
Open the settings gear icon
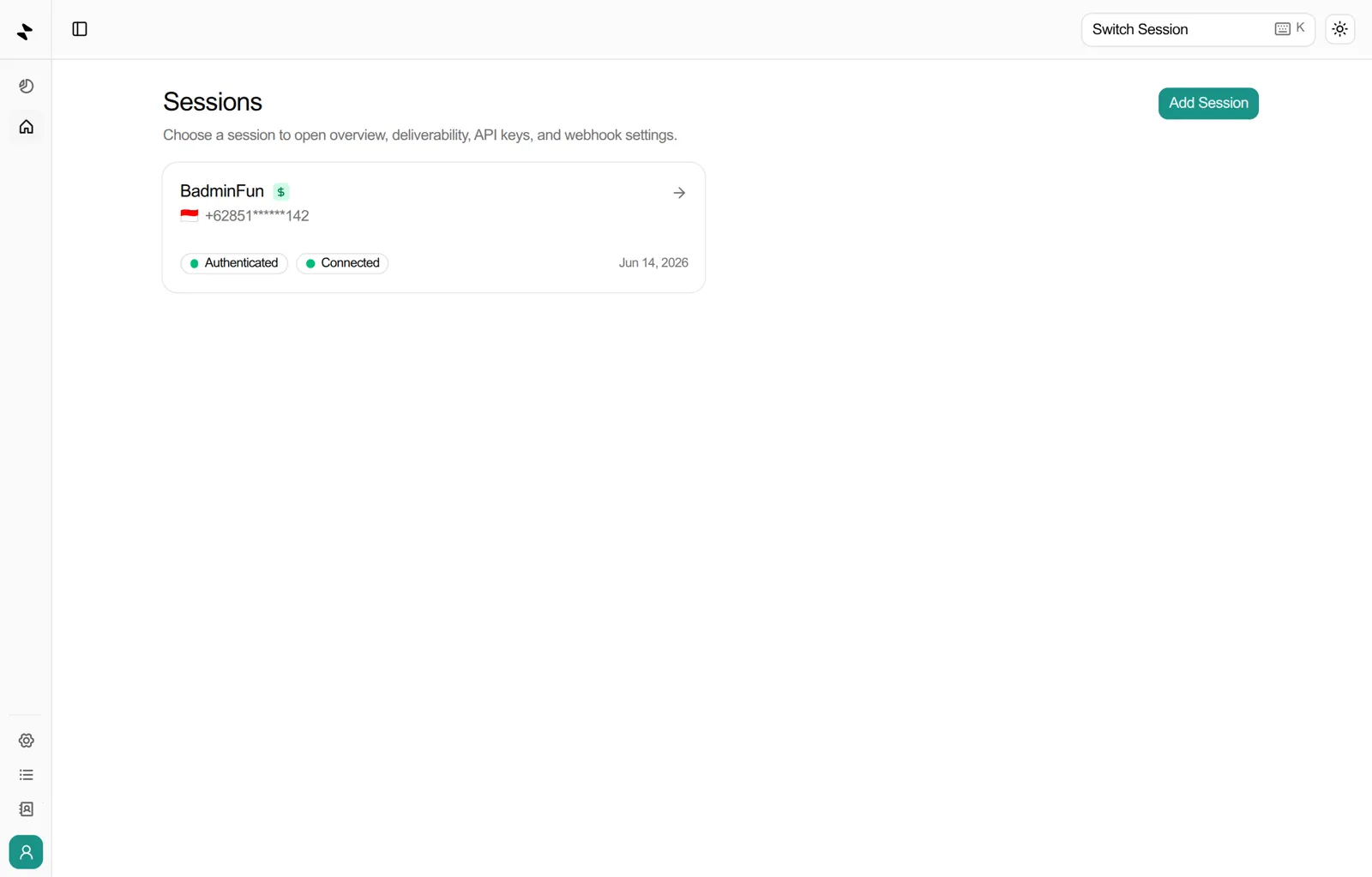pos(27,740)
